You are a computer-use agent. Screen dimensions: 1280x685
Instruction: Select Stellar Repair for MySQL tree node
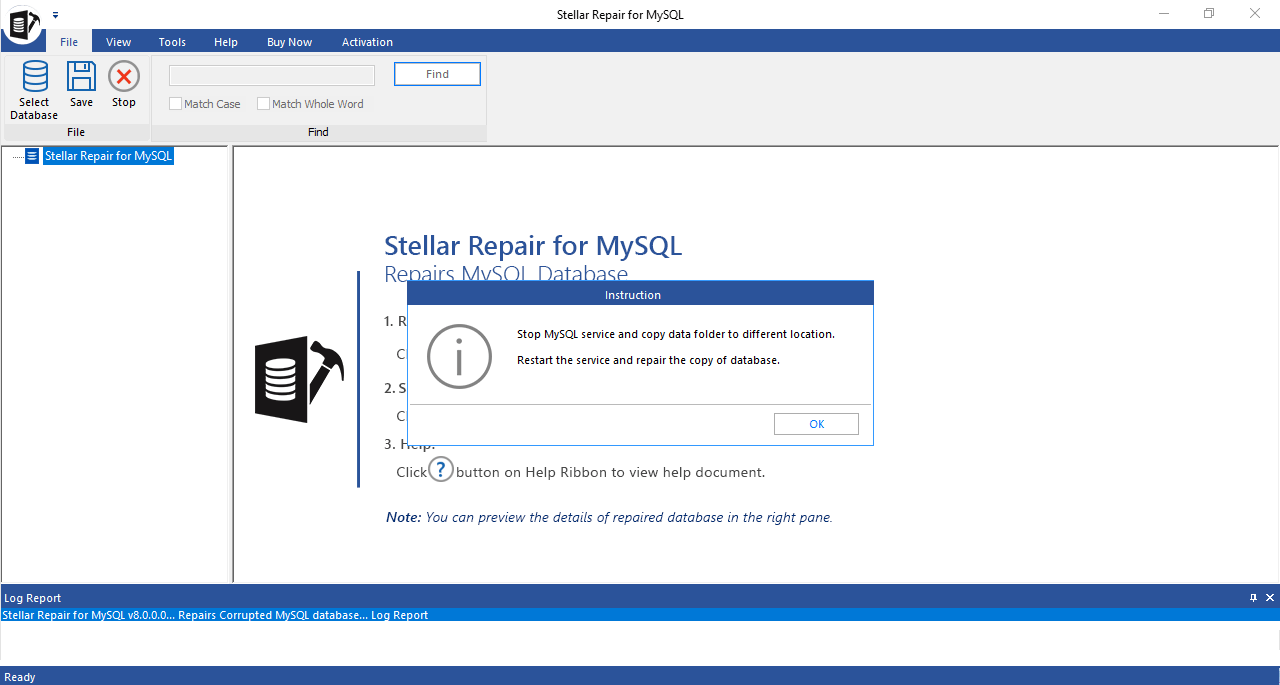coord(109,156)
